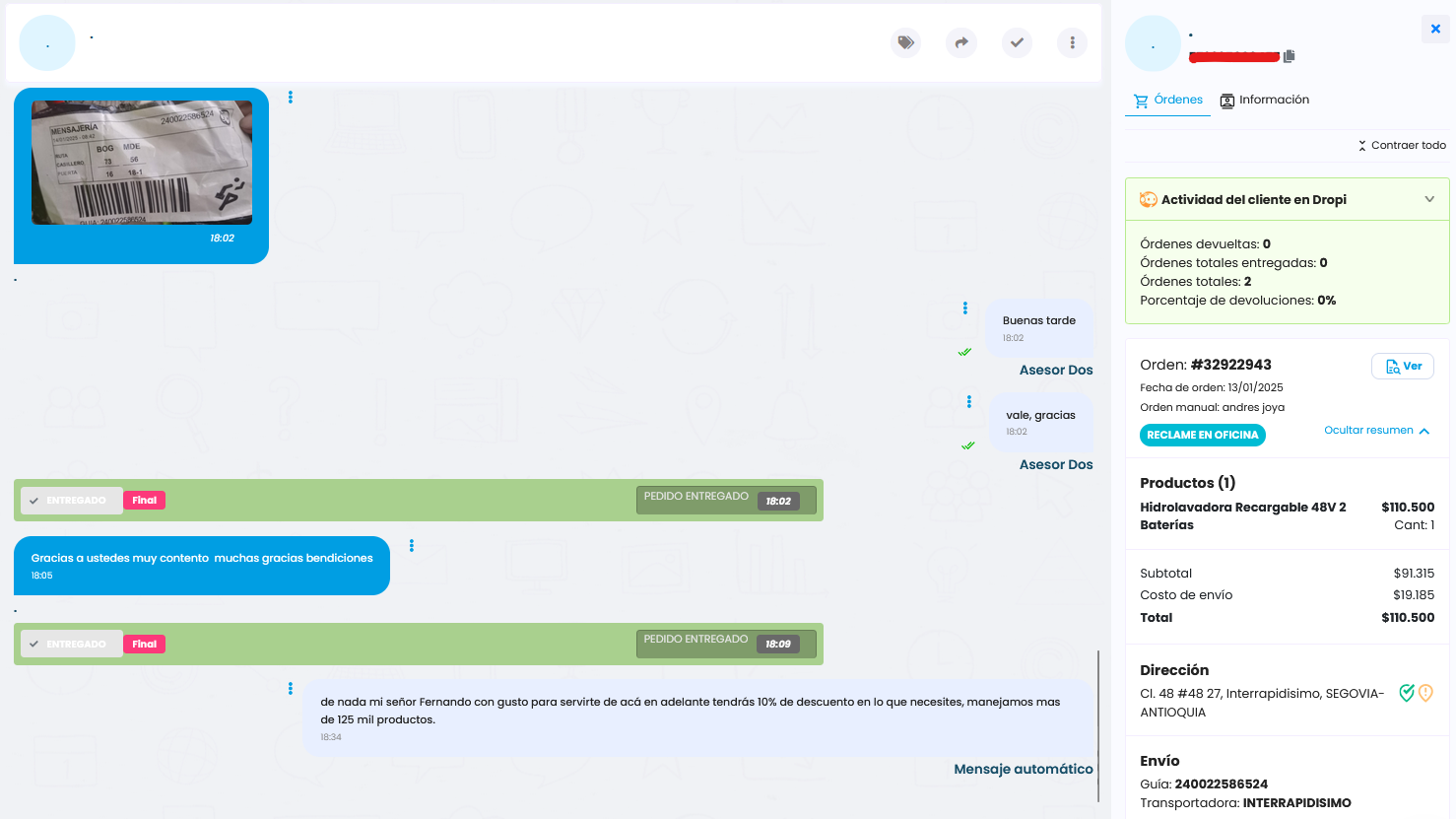Click the chat scrollbar on the right edge

(1097, 712)
